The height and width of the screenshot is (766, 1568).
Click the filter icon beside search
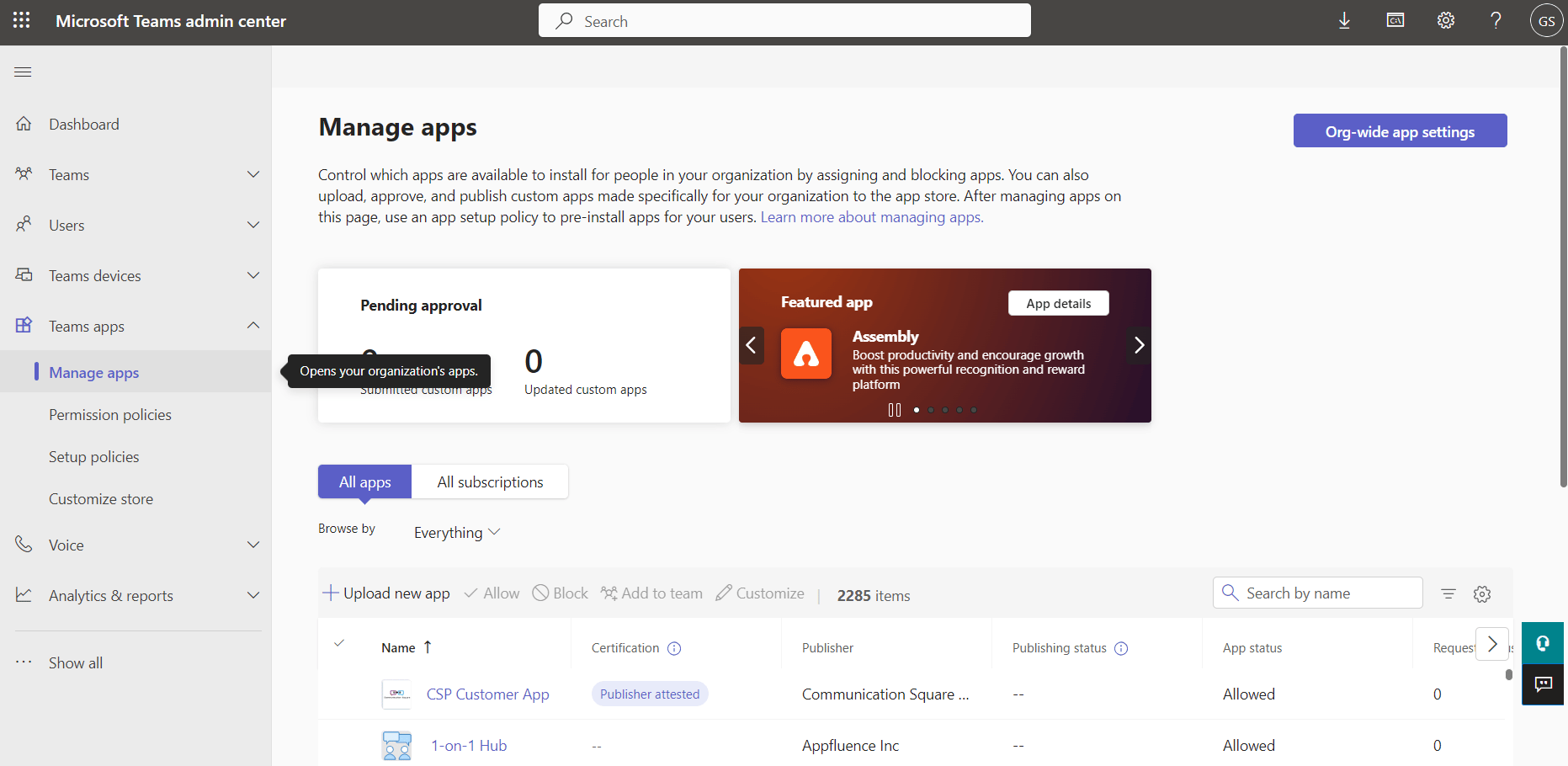point(1448,593)
